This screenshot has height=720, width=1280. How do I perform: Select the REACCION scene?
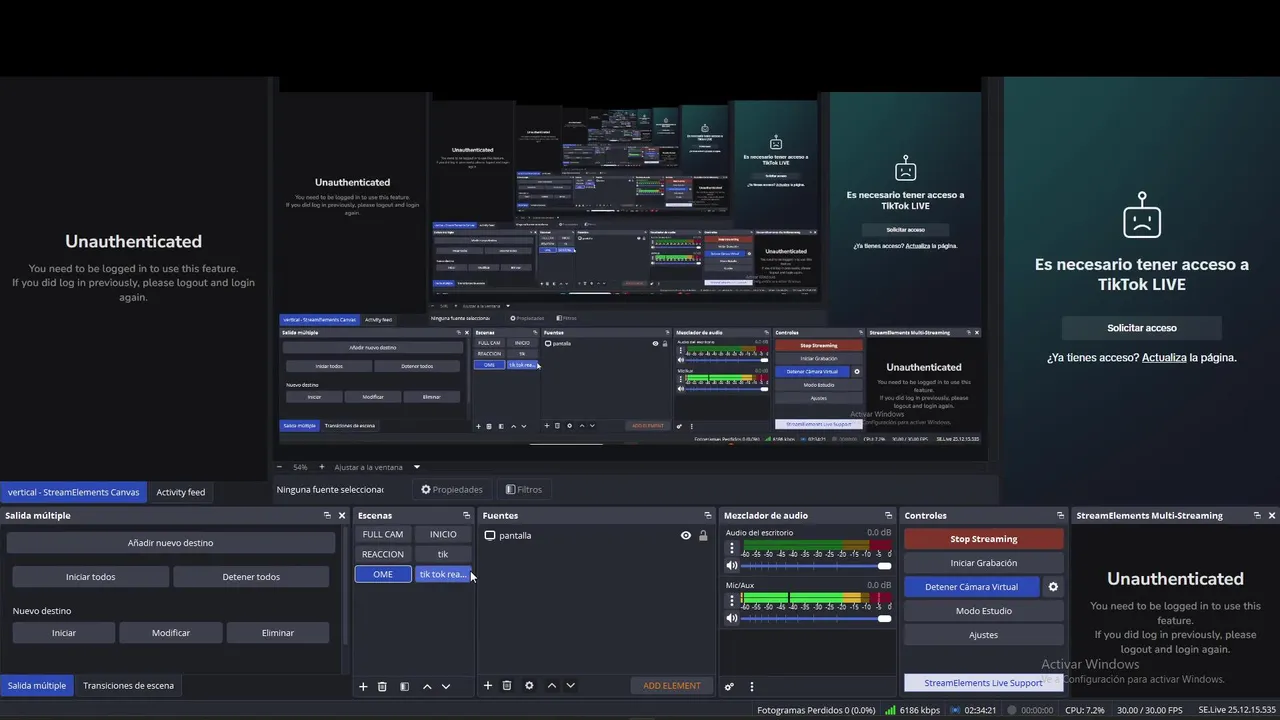click(383, 554)
